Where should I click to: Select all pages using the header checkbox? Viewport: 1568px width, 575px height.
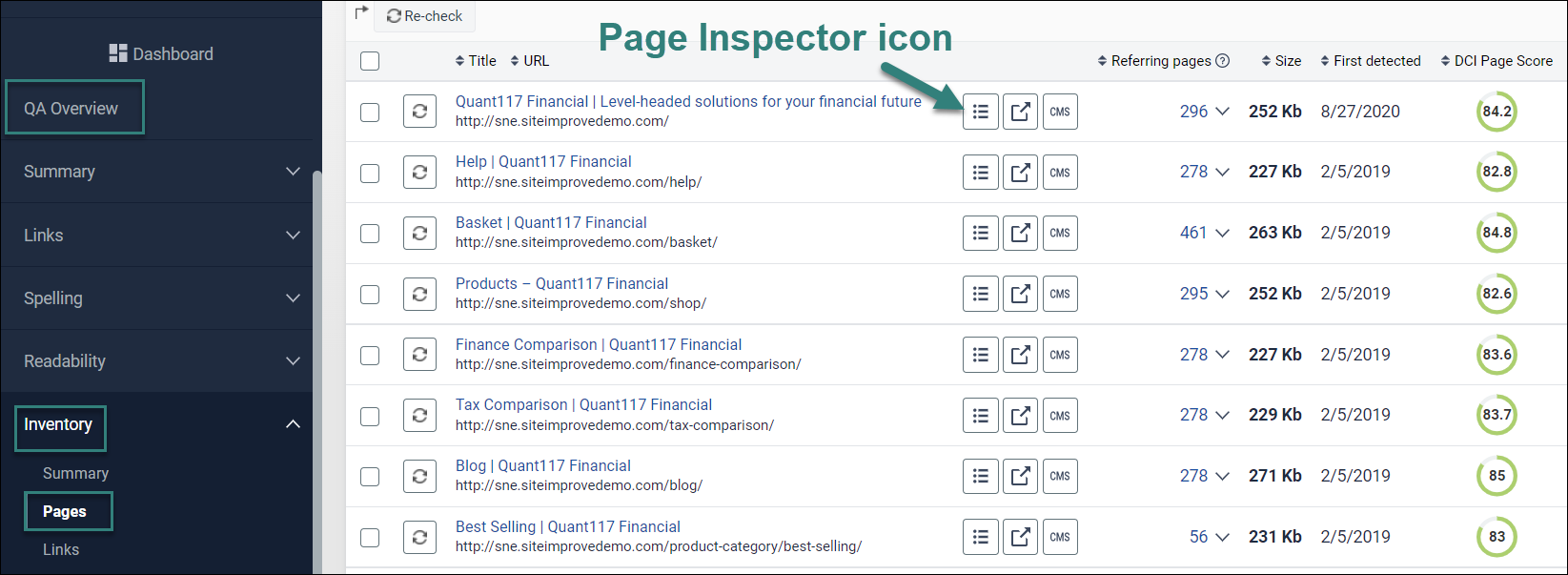click(x=370, y=60)
